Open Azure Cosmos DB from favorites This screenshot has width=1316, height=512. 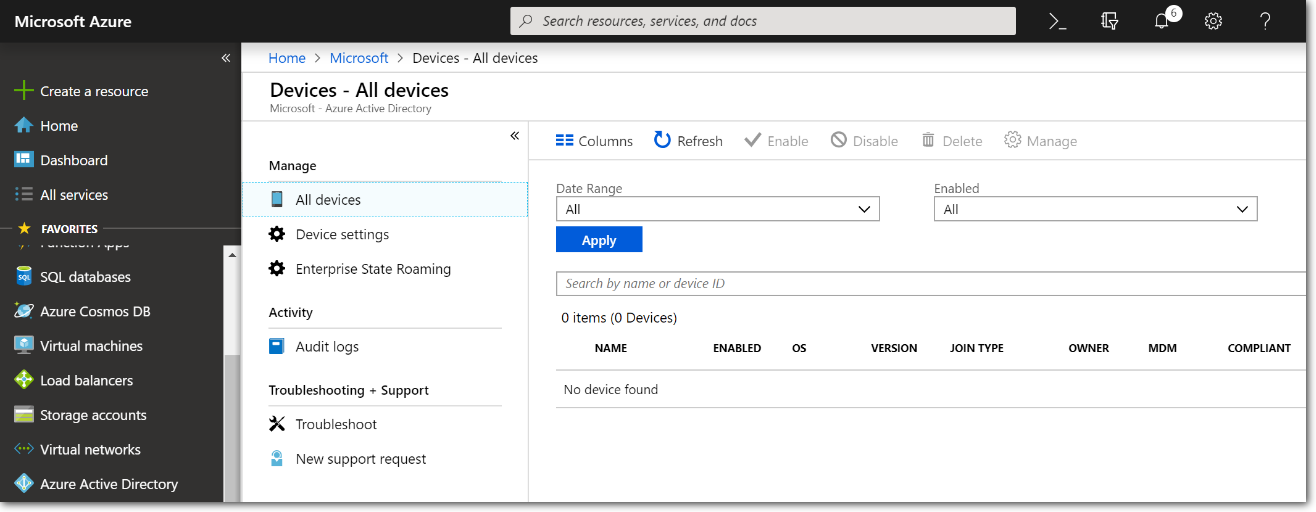pyautogui.click(x=95, y=311)
